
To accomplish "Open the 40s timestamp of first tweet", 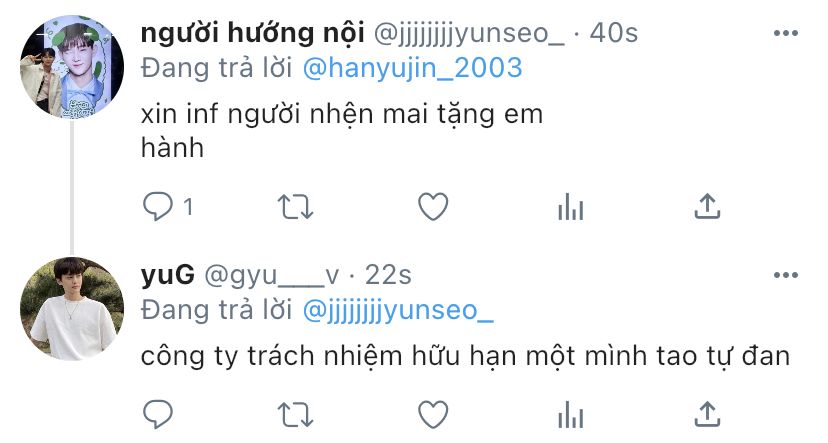I will [x=614, y=33].
